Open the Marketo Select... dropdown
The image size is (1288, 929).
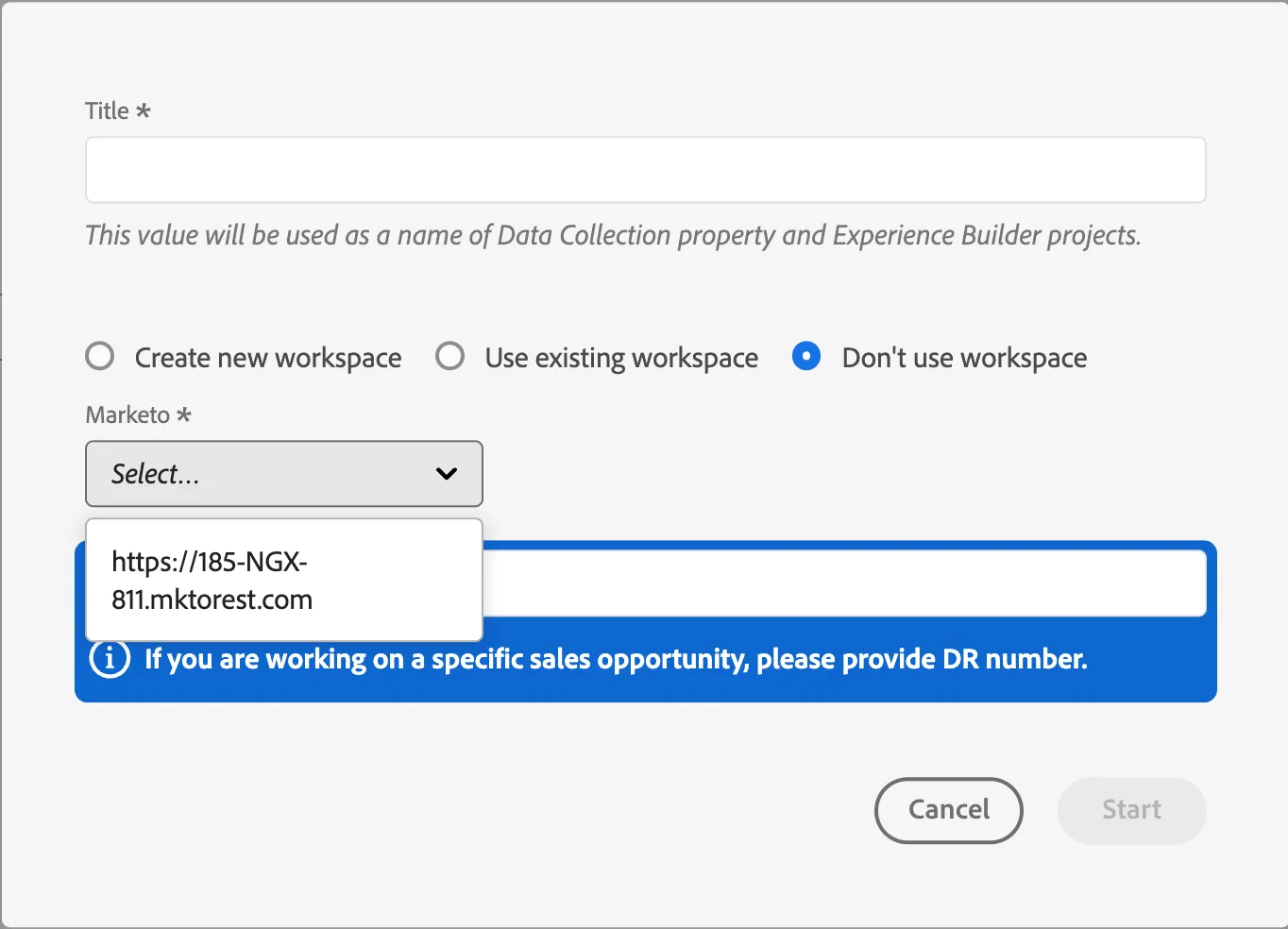284,474
